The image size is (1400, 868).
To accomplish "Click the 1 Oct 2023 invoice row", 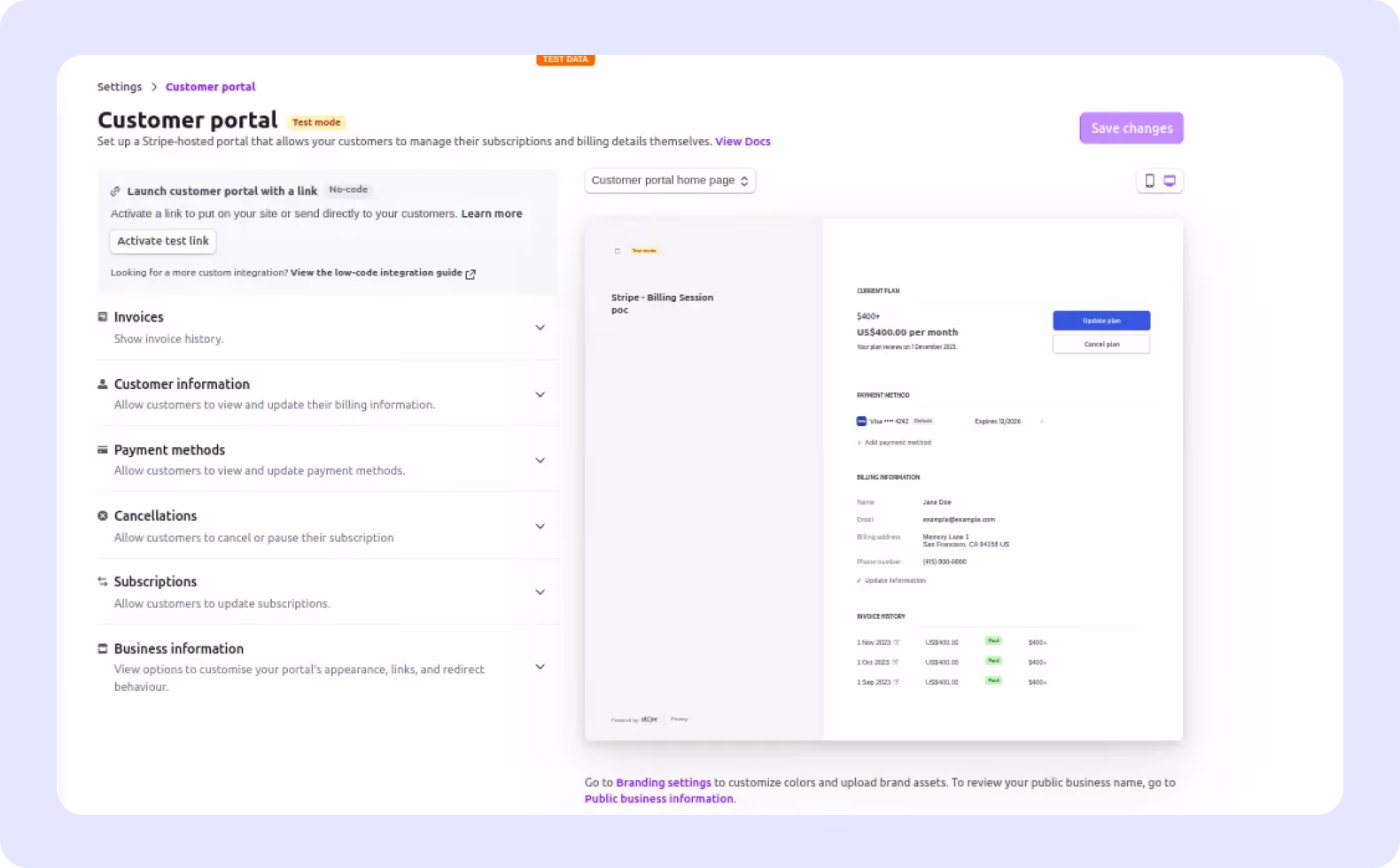I will 952,663.
